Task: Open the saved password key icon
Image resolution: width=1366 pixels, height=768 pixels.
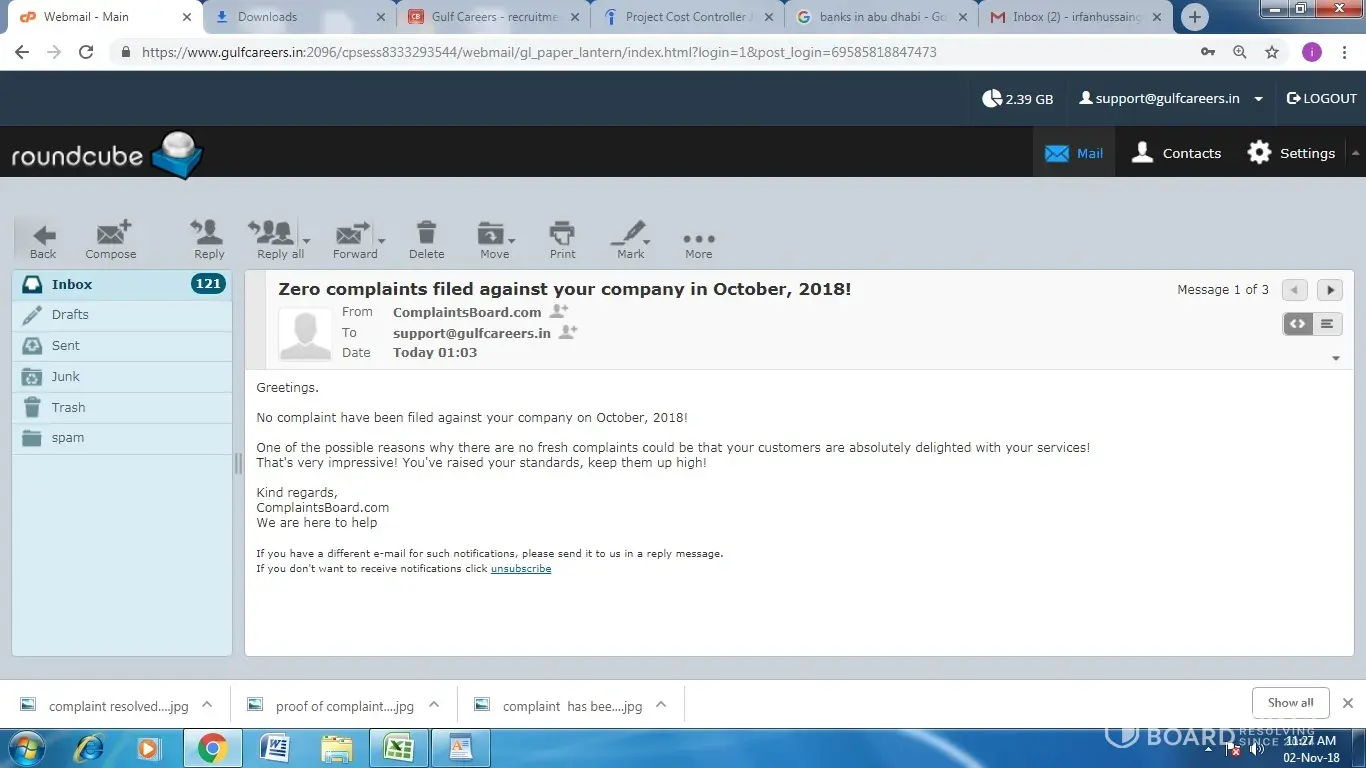Action: (1208, 52)
